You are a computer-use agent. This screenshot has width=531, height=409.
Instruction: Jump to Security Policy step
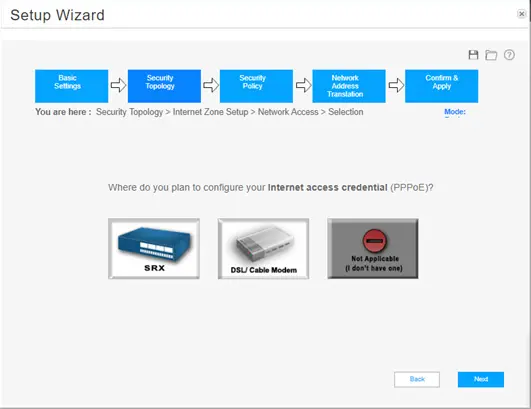click(x=256, y=86)
